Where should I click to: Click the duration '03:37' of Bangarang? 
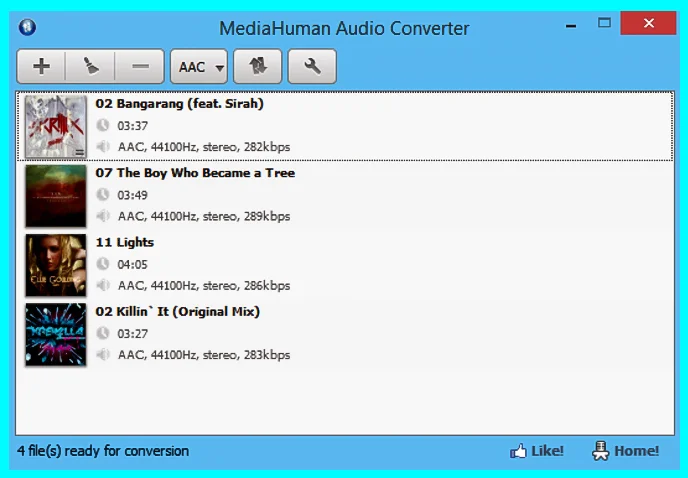point(133,126)
